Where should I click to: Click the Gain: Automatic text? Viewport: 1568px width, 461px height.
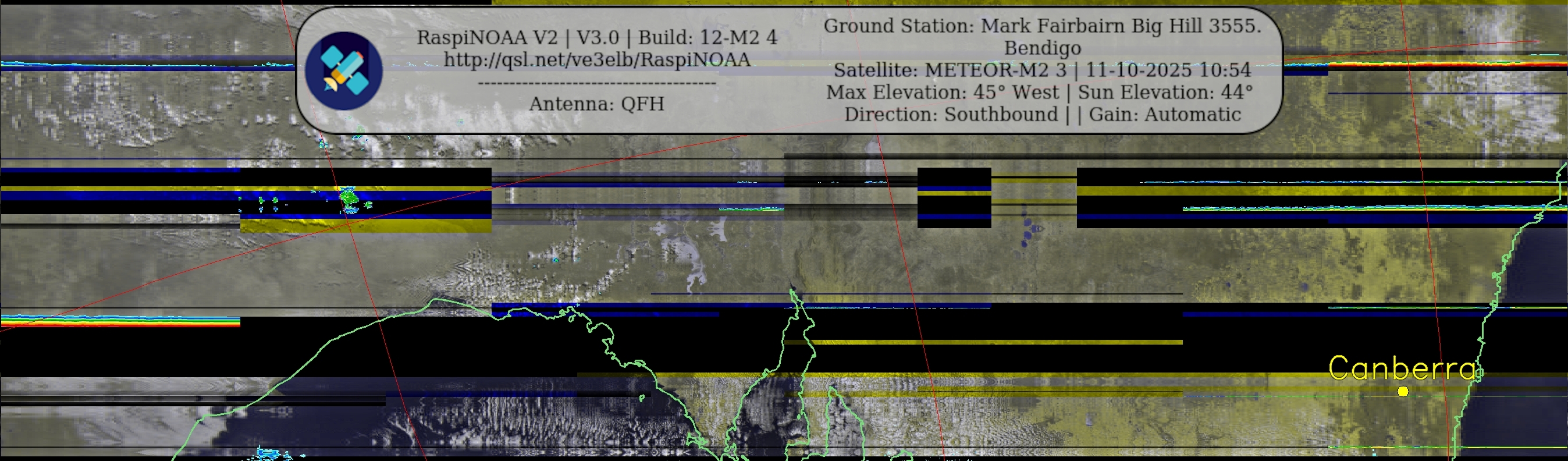point(1164,115)
